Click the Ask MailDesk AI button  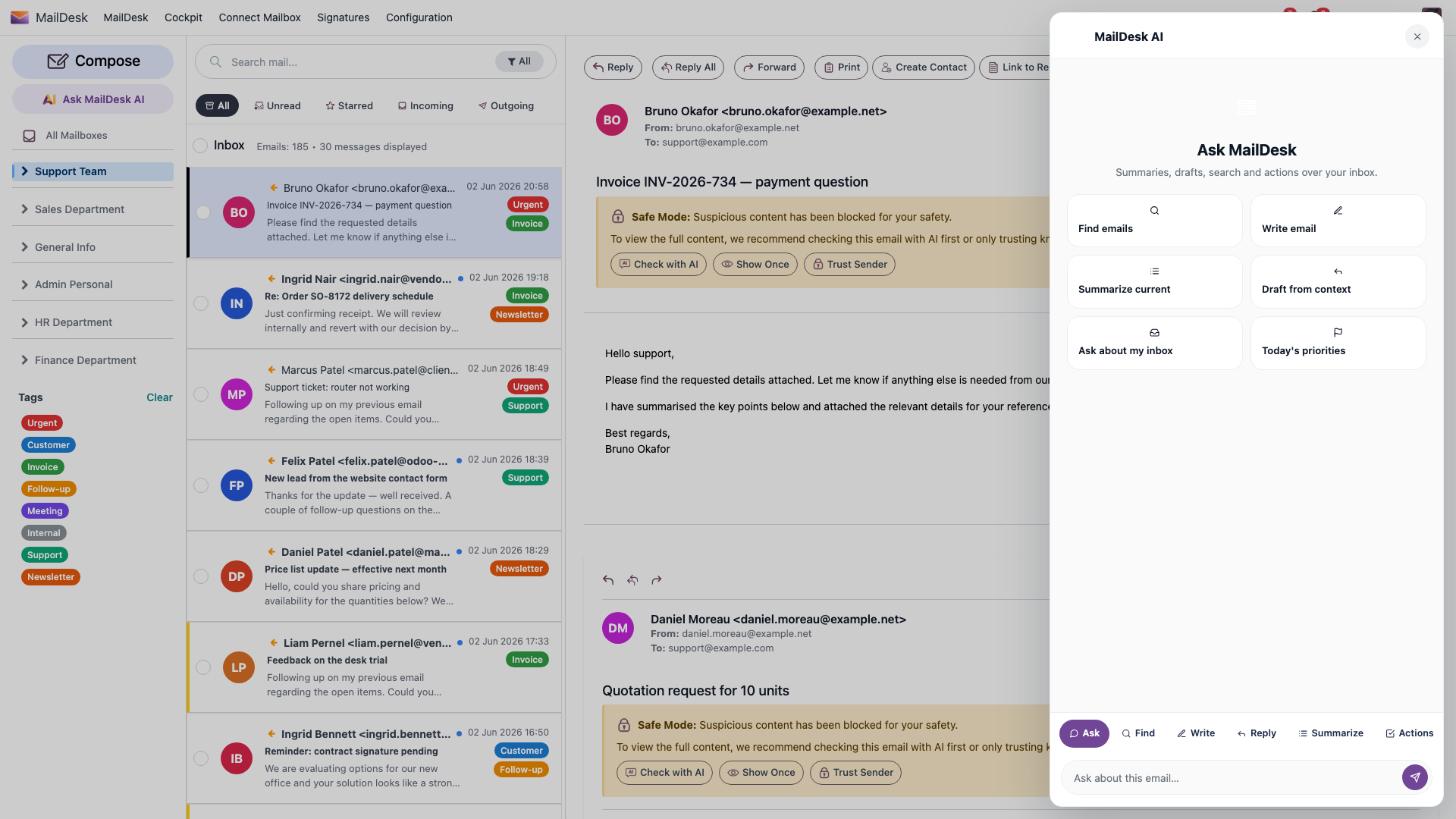point(93,99)
